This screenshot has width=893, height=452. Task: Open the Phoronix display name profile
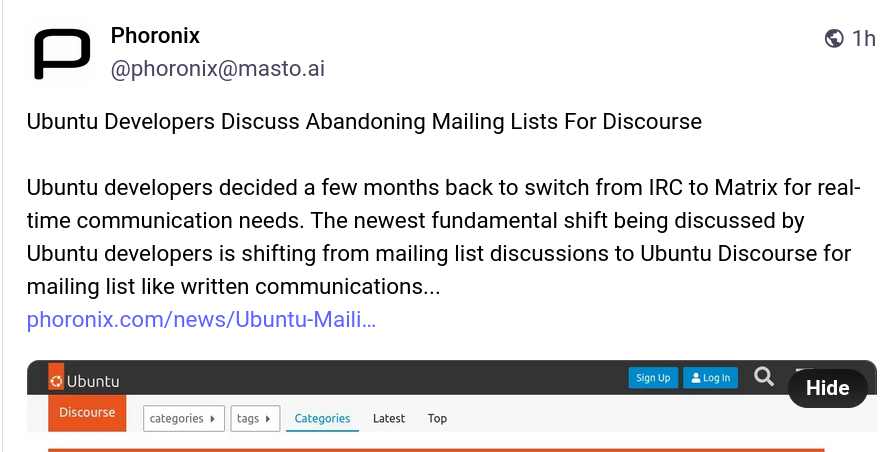(x=155, y=36)
